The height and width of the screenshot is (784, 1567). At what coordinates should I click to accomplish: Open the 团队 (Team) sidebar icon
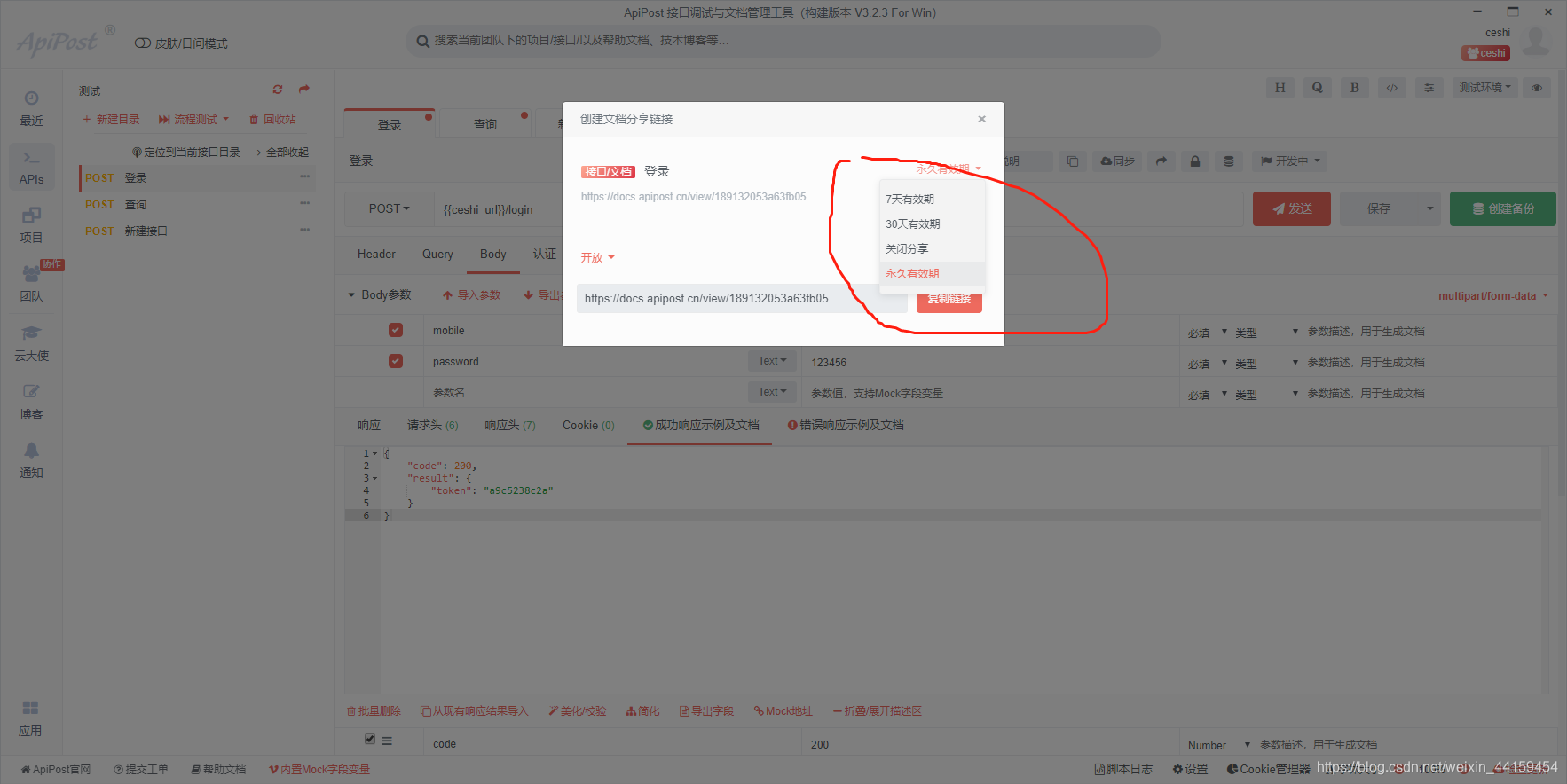tap(31, 284)
